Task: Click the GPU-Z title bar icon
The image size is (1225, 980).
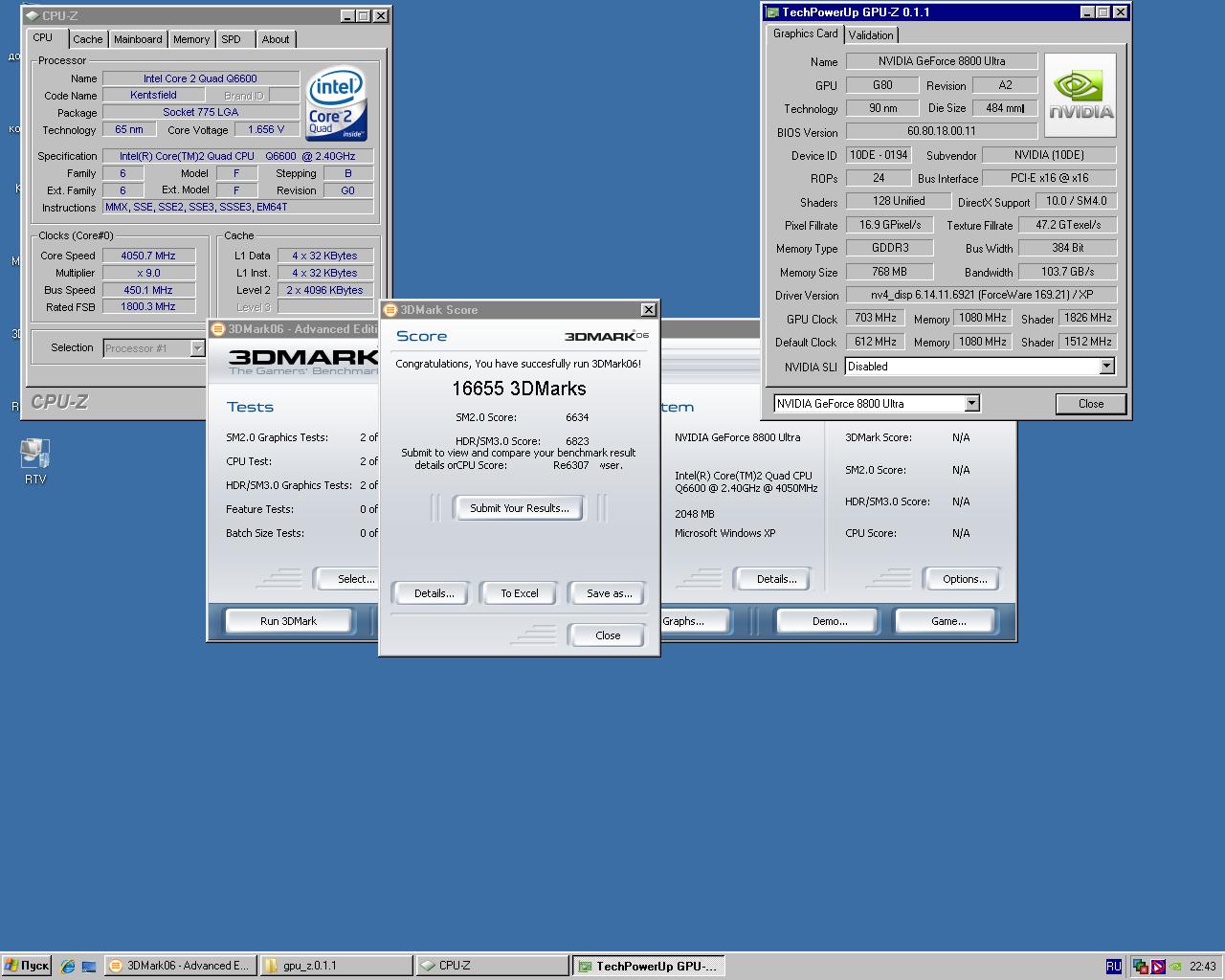Action: pos(771,12)
